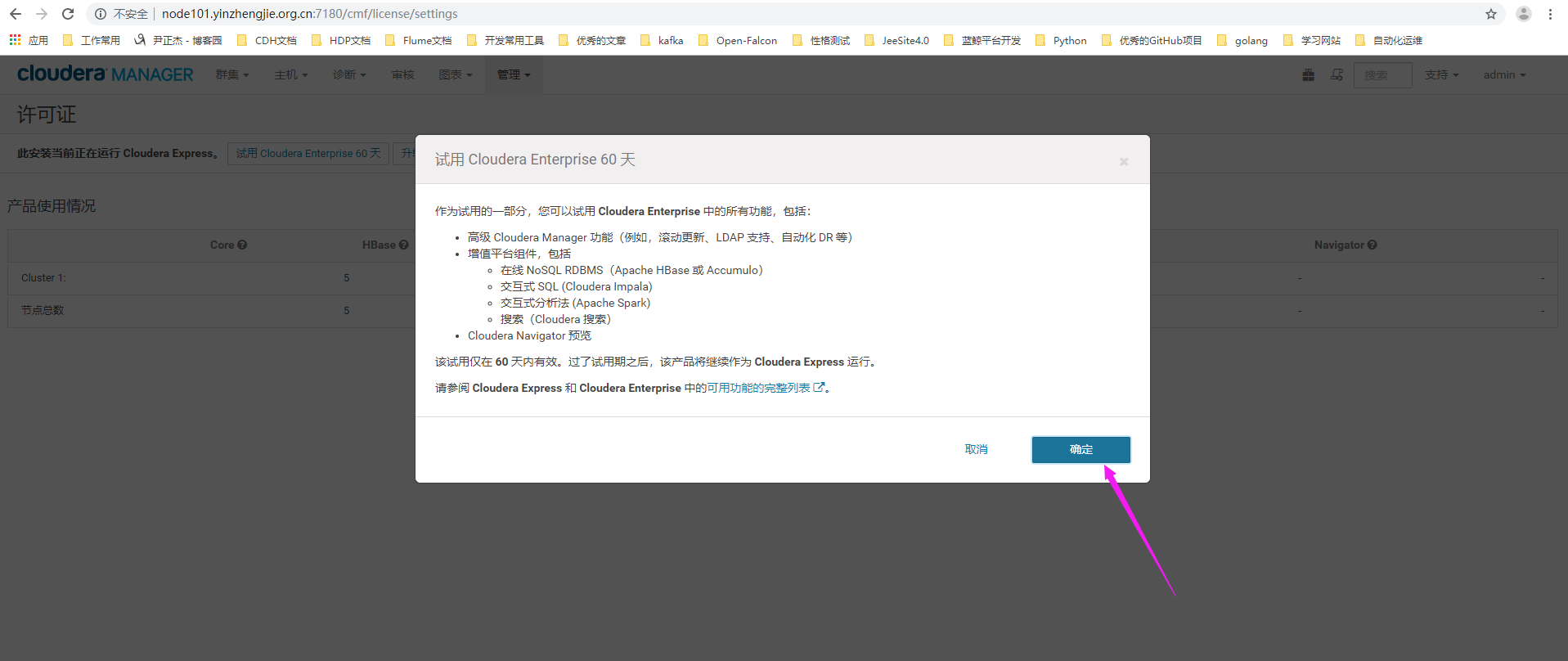The height and width of the screenshot is (661, 1568).
Task: Click the browser back arrow
Action: (16, 14)
